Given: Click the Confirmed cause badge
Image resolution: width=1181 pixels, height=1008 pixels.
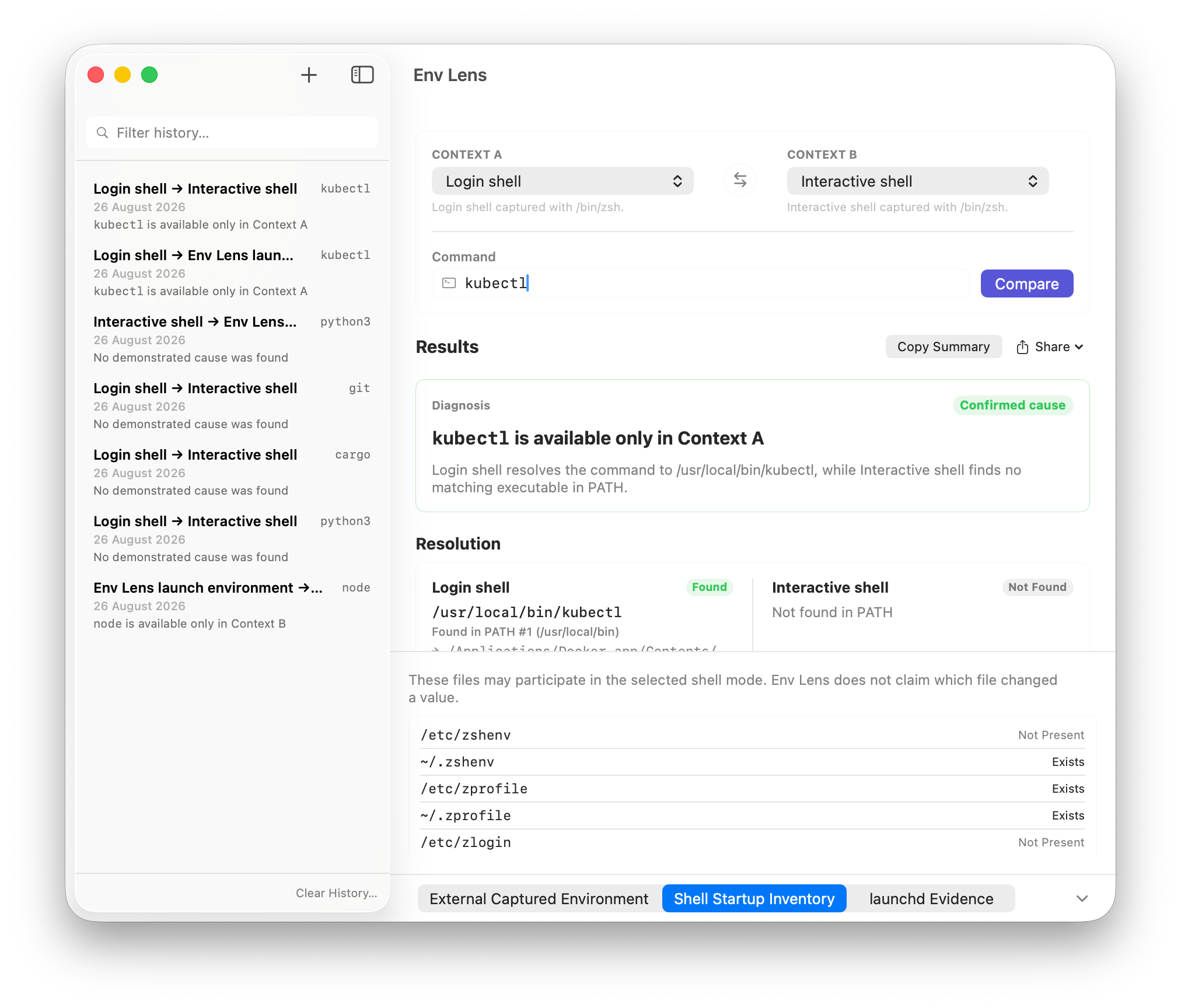Looking at the screenshot, I should [1012, 405].
